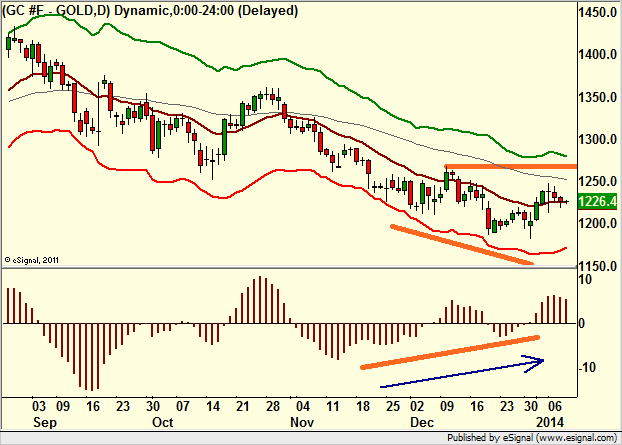This screenshot has height=445, width=622.
Task: Click the 1350.0 price axis label
Action: (x=597, y=97)
